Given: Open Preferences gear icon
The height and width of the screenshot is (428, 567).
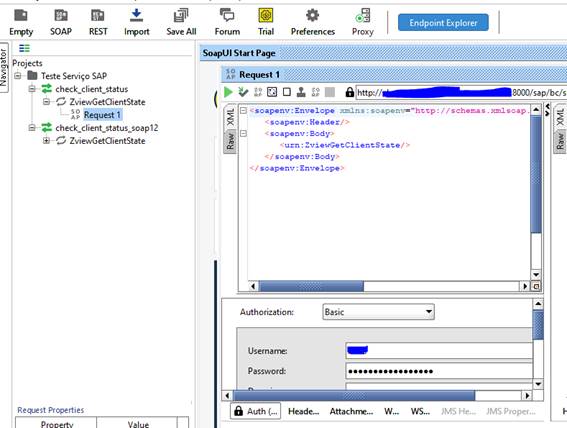Looking at the screenshot, I should pos(313,22).
